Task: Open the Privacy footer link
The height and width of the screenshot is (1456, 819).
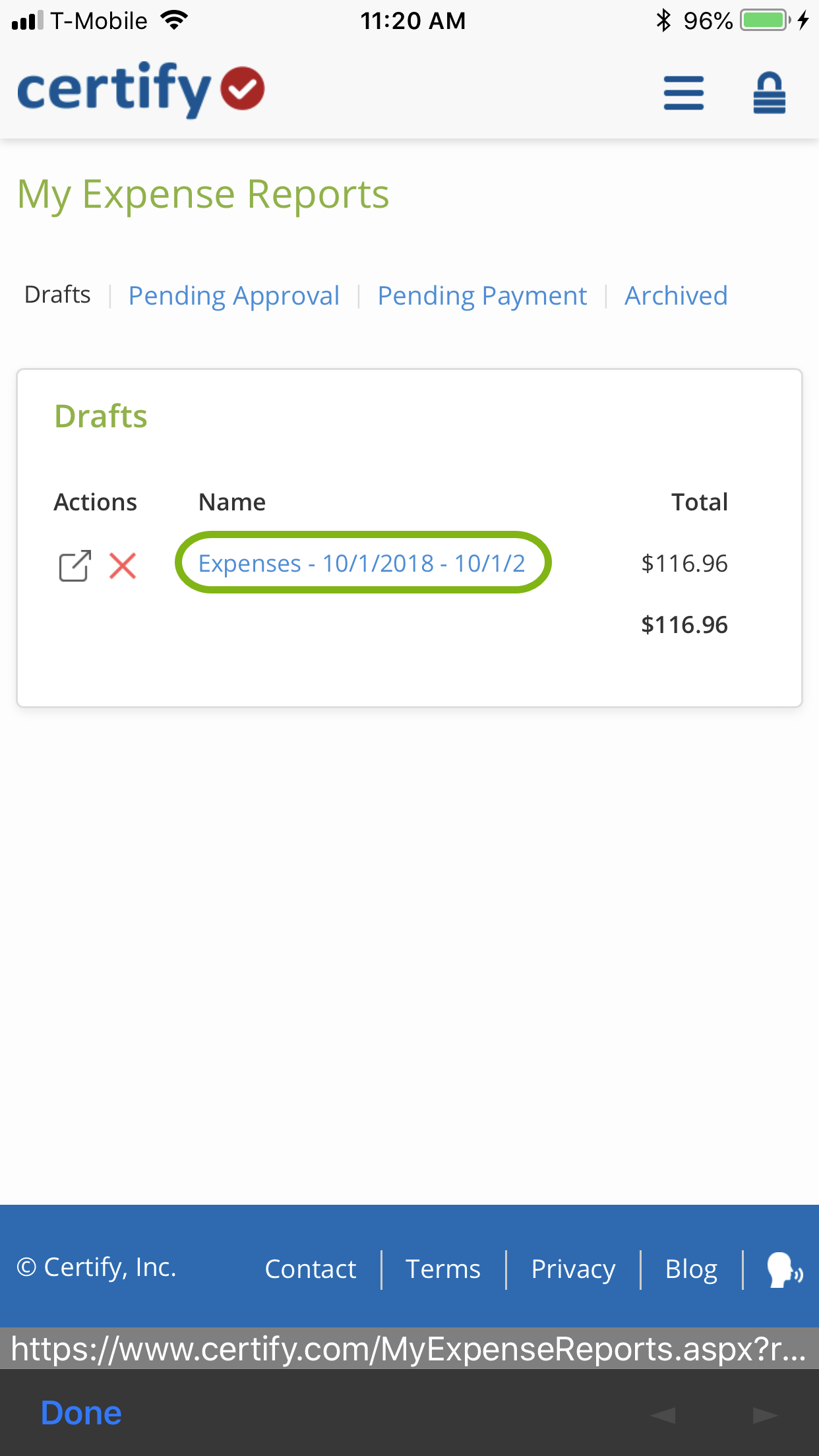Action: (573, 1269)
